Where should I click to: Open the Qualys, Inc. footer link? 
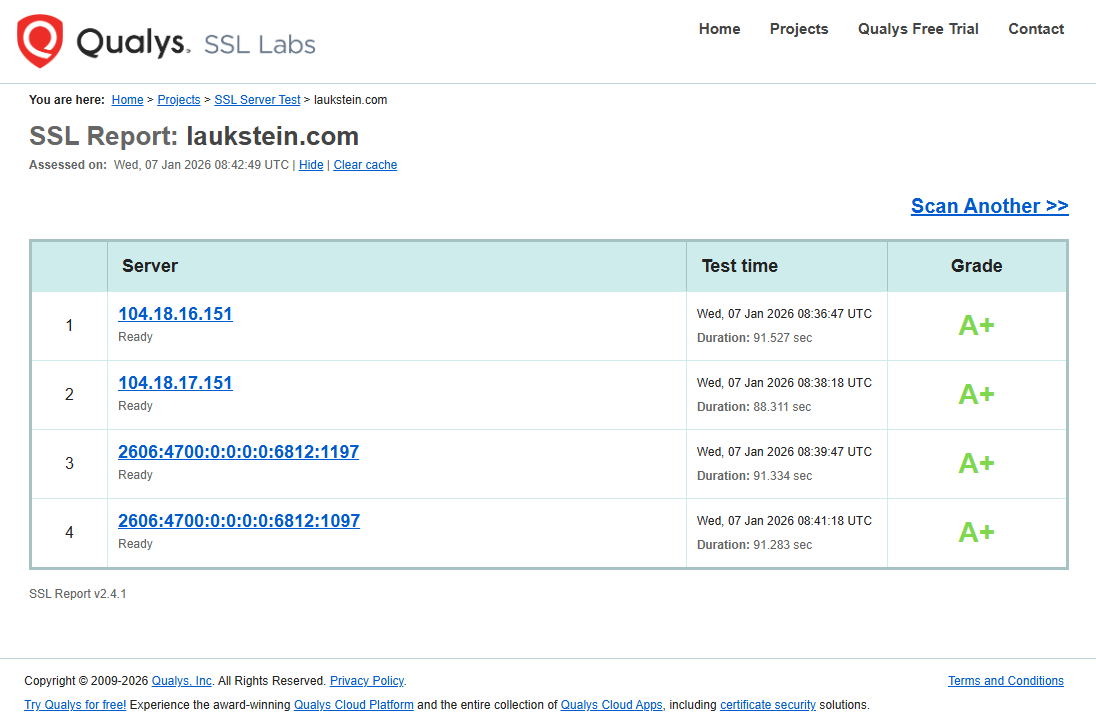point(182,681)
